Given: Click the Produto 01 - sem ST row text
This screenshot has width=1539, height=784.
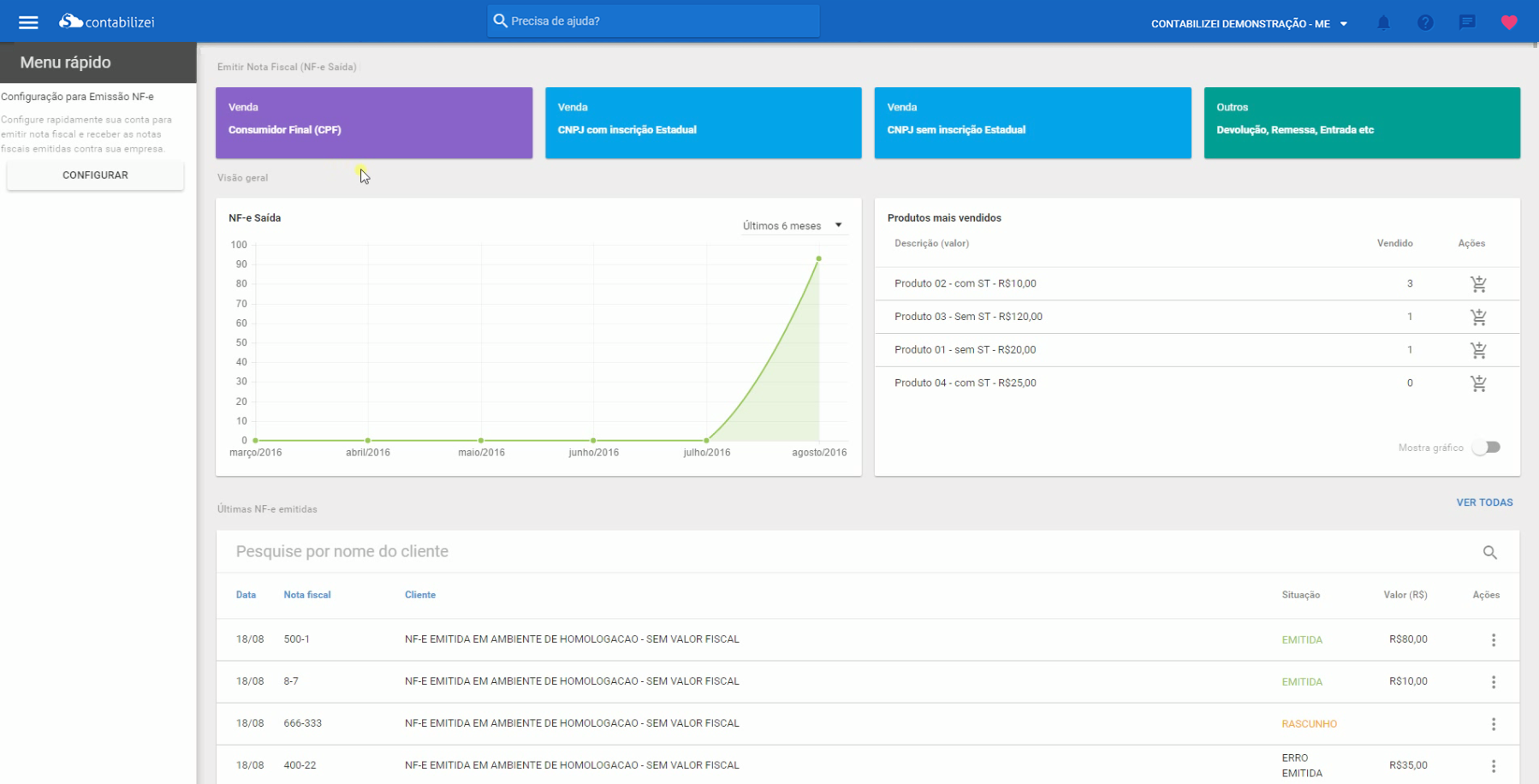Looking at the screenshot, I should 966,350.
